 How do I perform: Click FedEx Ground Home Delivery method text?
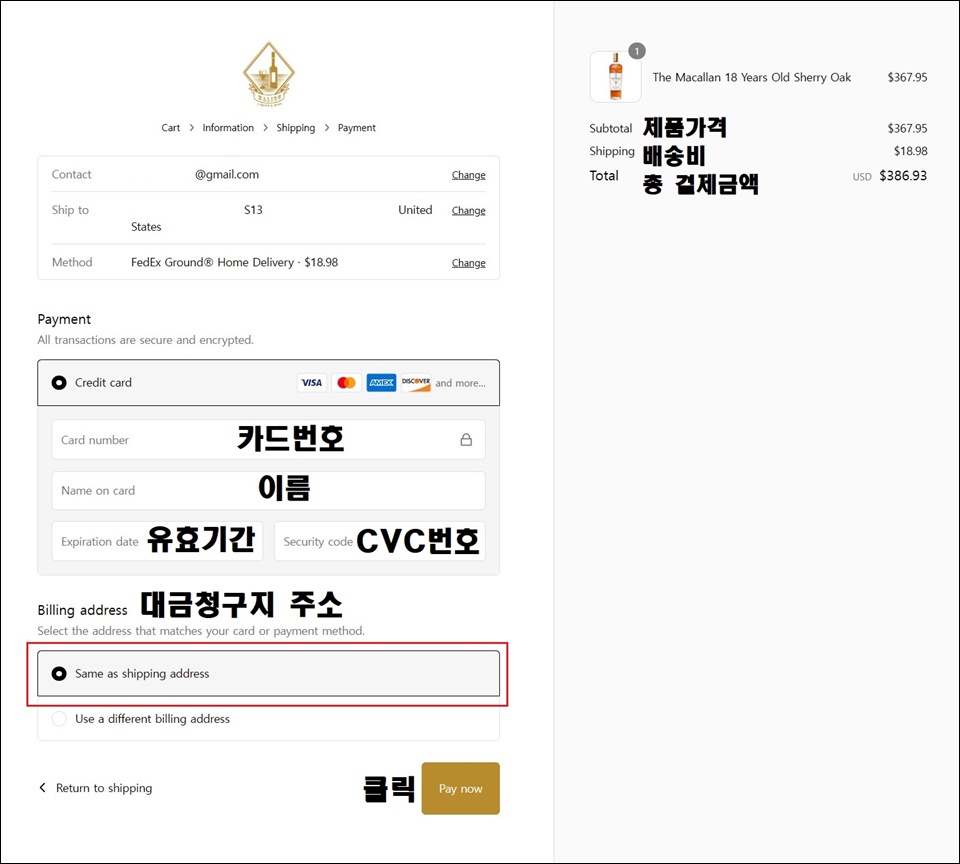click(x=234, y=262)
